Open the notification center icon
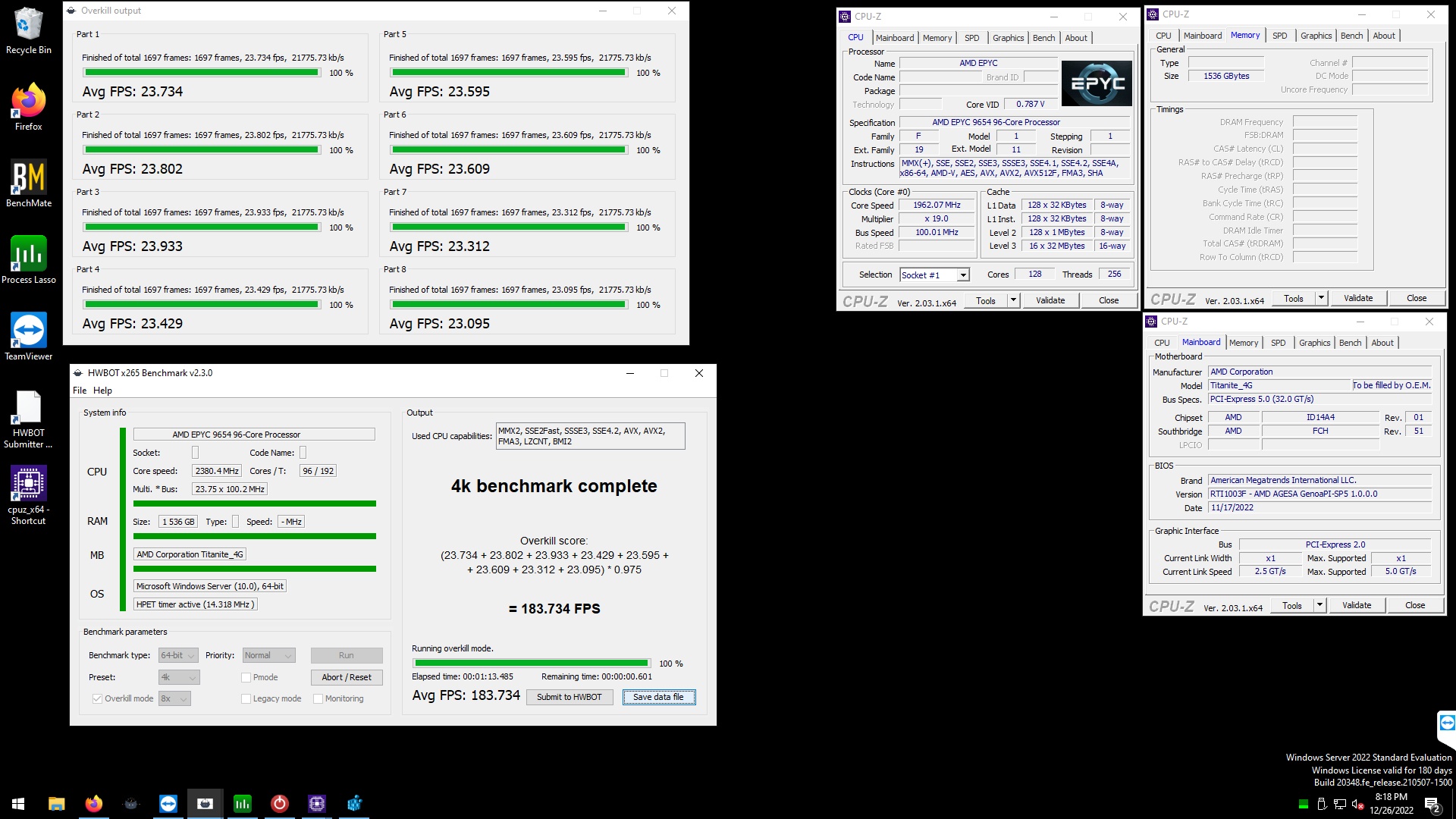This screenshot has width=1456, height=819. point(1432,804)
